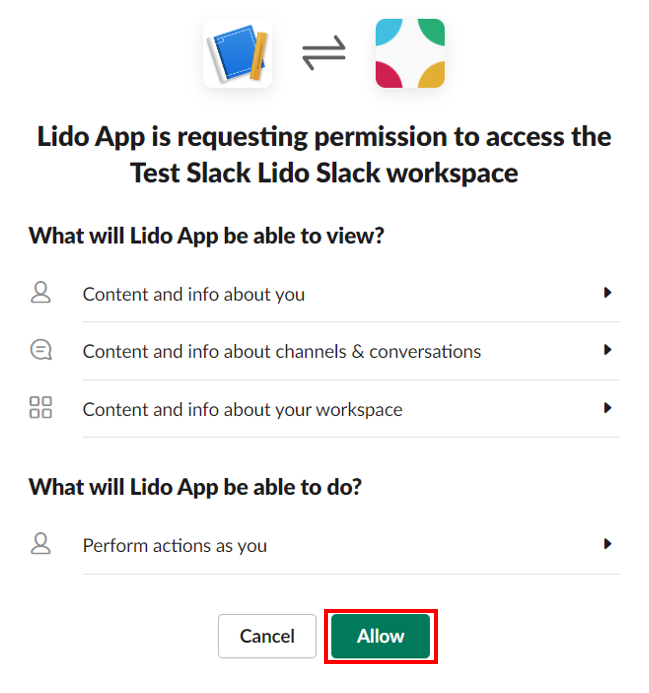Select 'Content and info about your workspace' text

tap(243, 410)
